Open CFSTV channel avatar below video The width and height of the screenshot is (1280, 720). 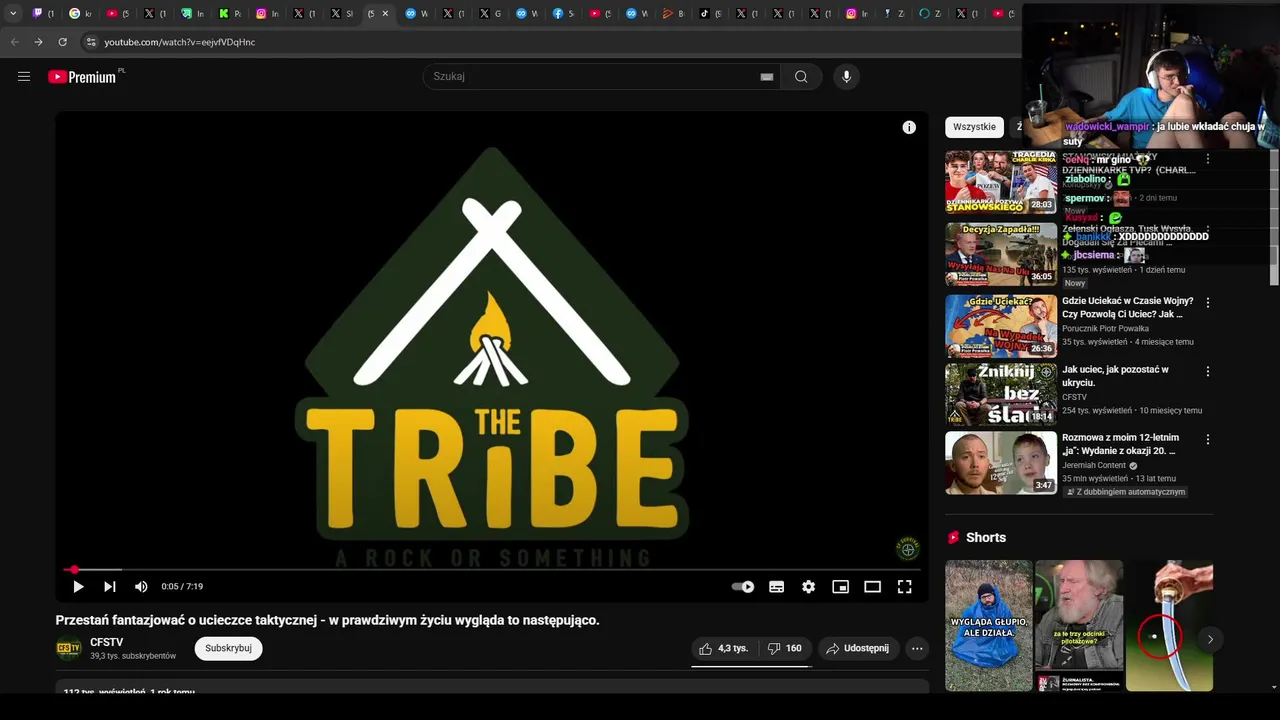(69, 648)
